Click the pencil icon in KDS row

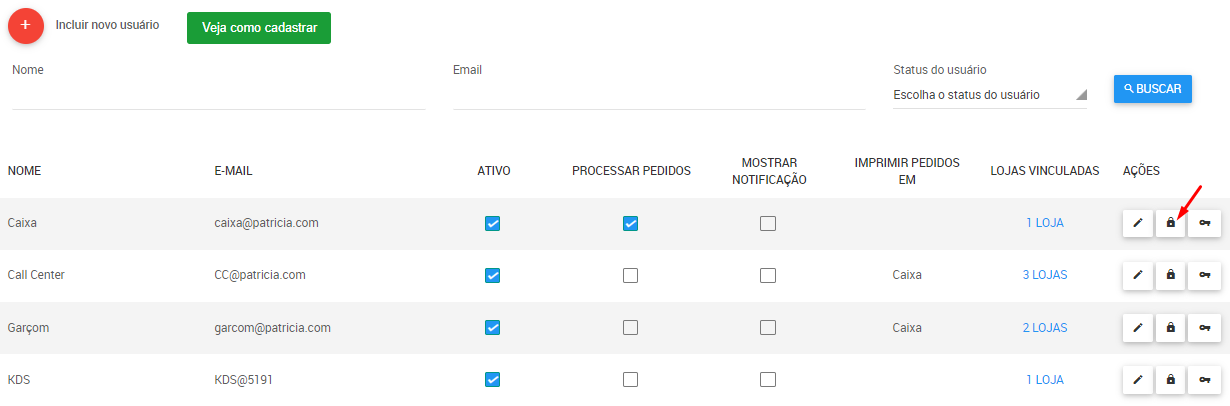point(1138,379)
